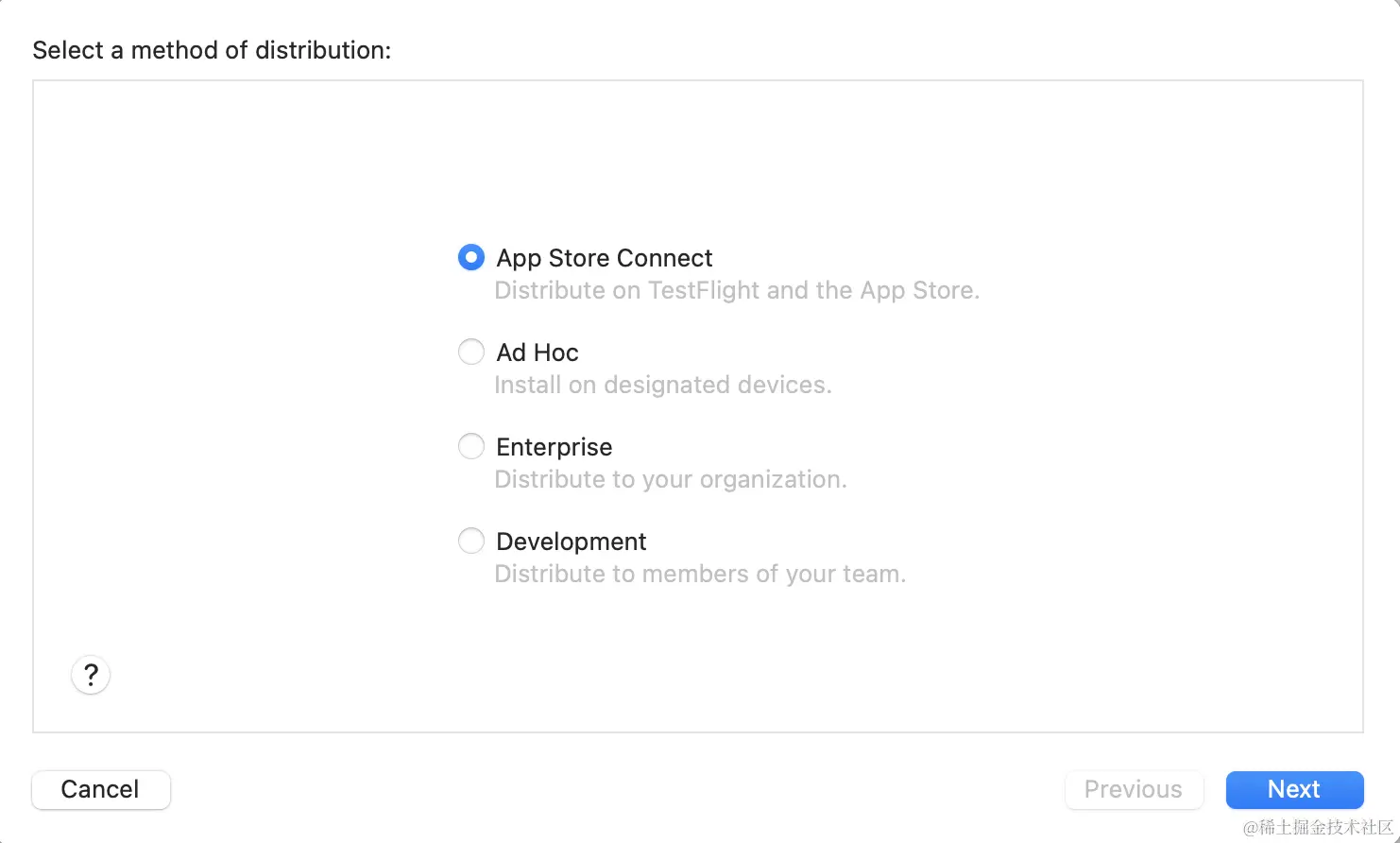The width and height of the screenshot is (1400, 843).
Task: Pick the Development radio button
Action: [471, 541]
